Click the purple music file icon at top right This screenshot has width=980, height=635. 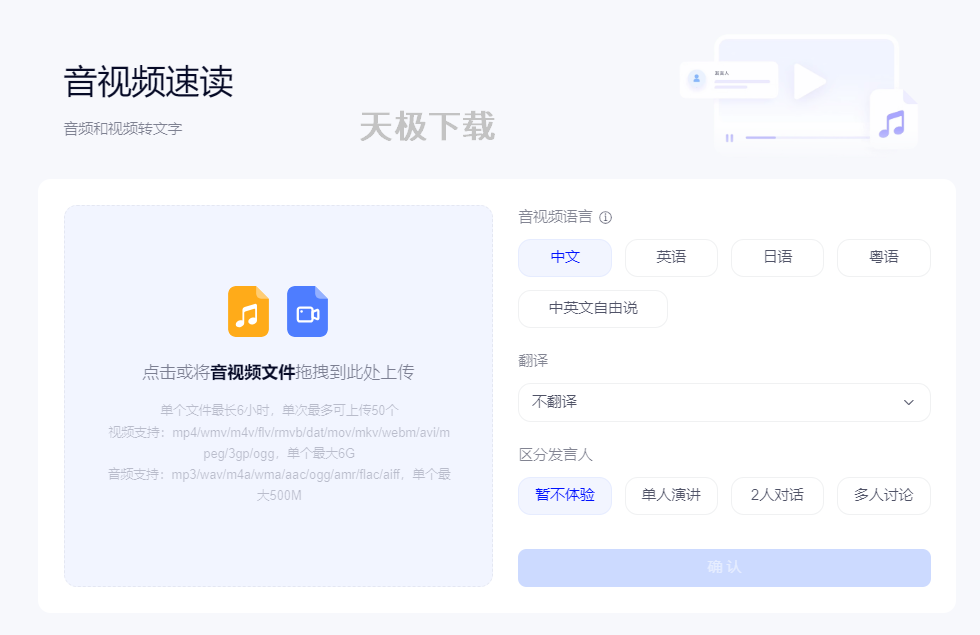pyautogui.click(x=893, y=123)
